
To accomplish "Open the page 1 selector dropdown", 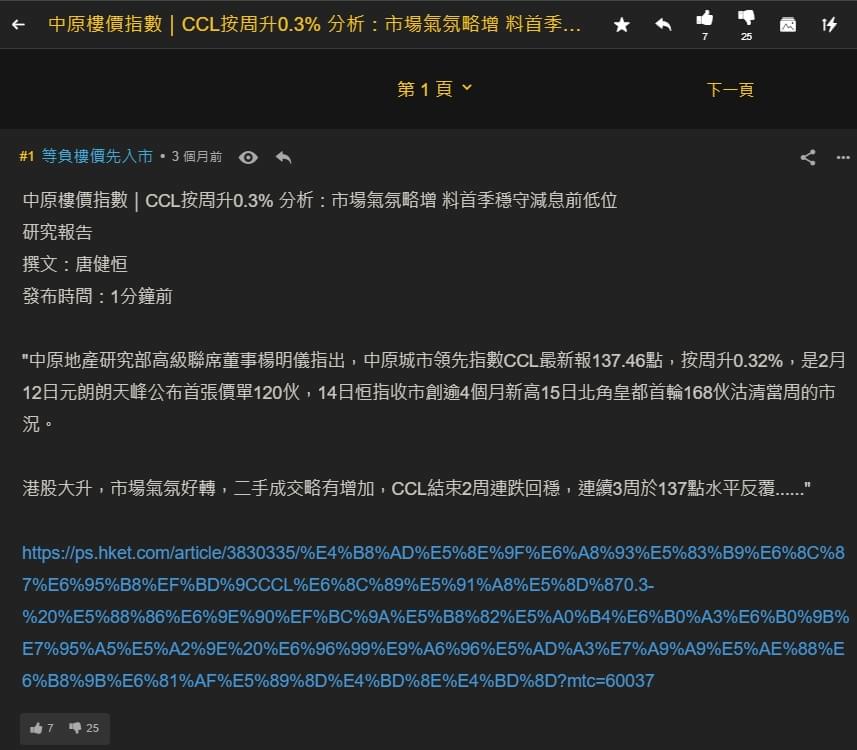I will (x=435, y=89).
